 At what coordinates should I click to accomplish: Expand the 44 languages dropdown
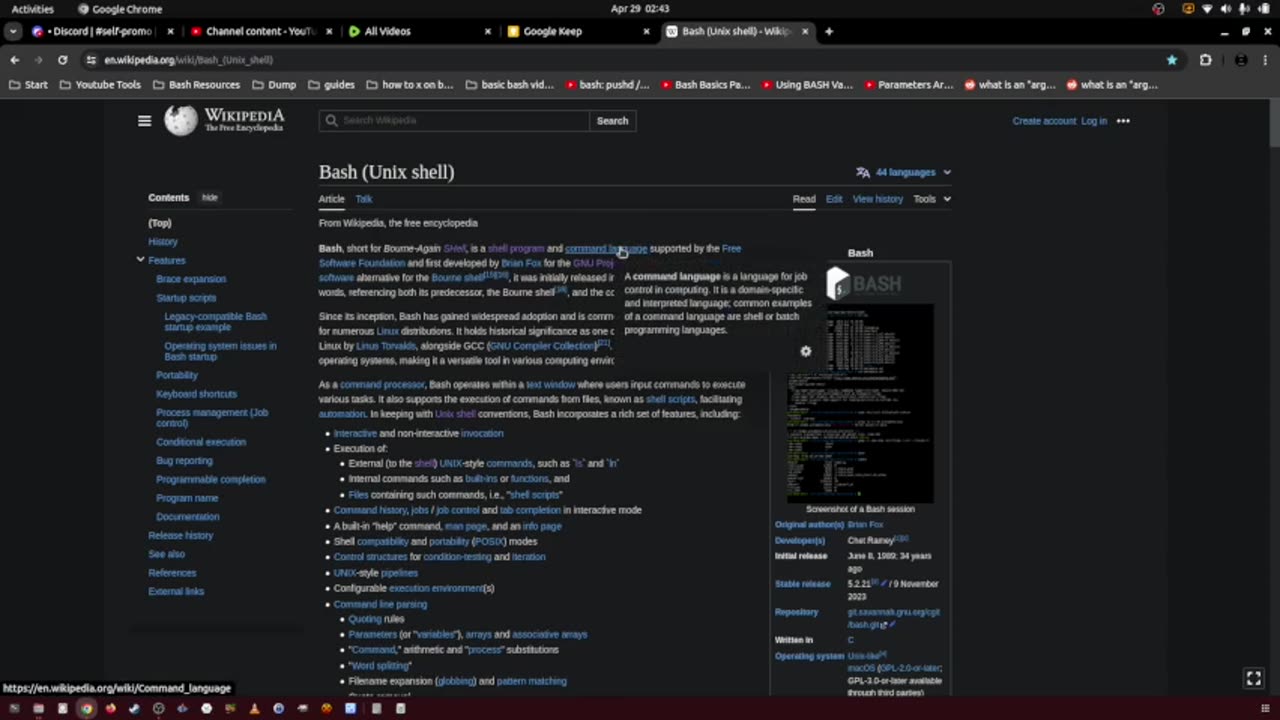(x=904, y=172)
